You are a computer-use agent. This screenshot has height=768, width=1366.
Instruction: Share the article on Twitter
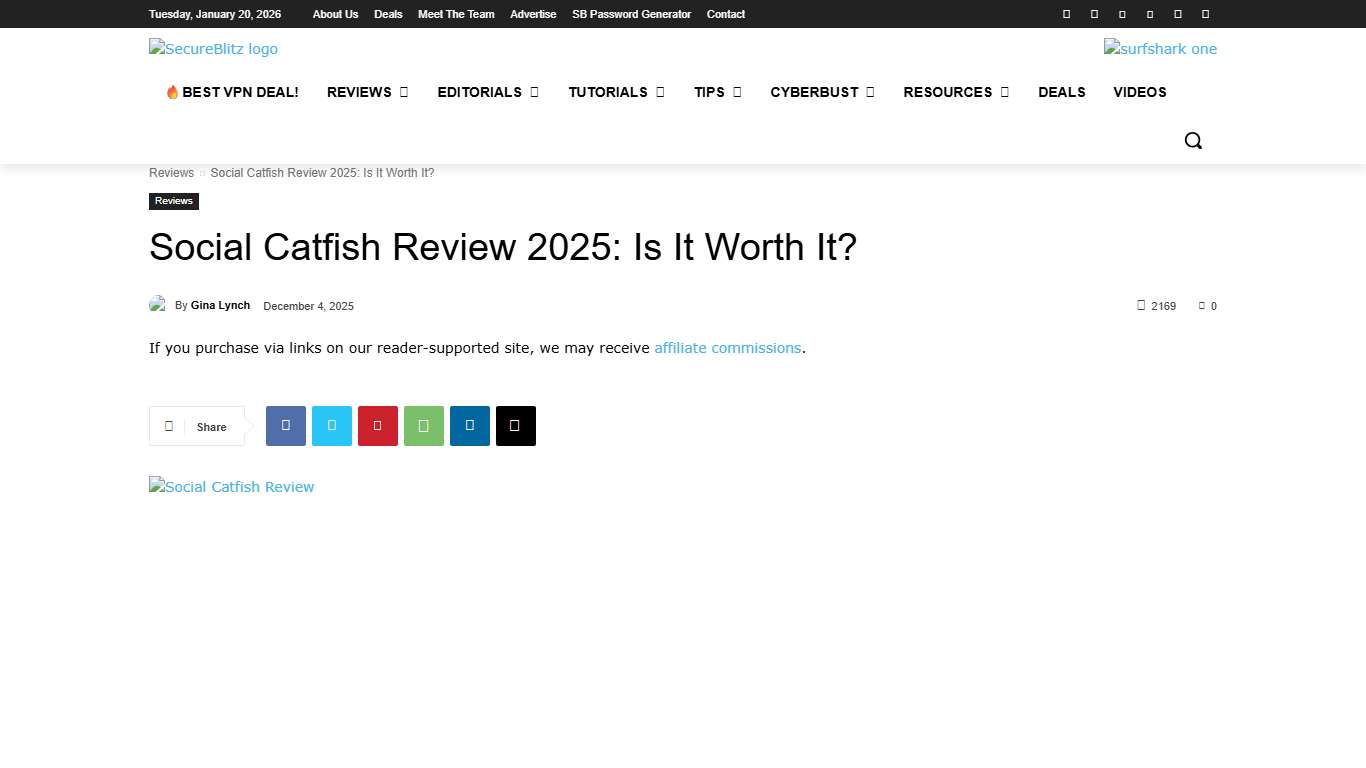pos(331,426)
